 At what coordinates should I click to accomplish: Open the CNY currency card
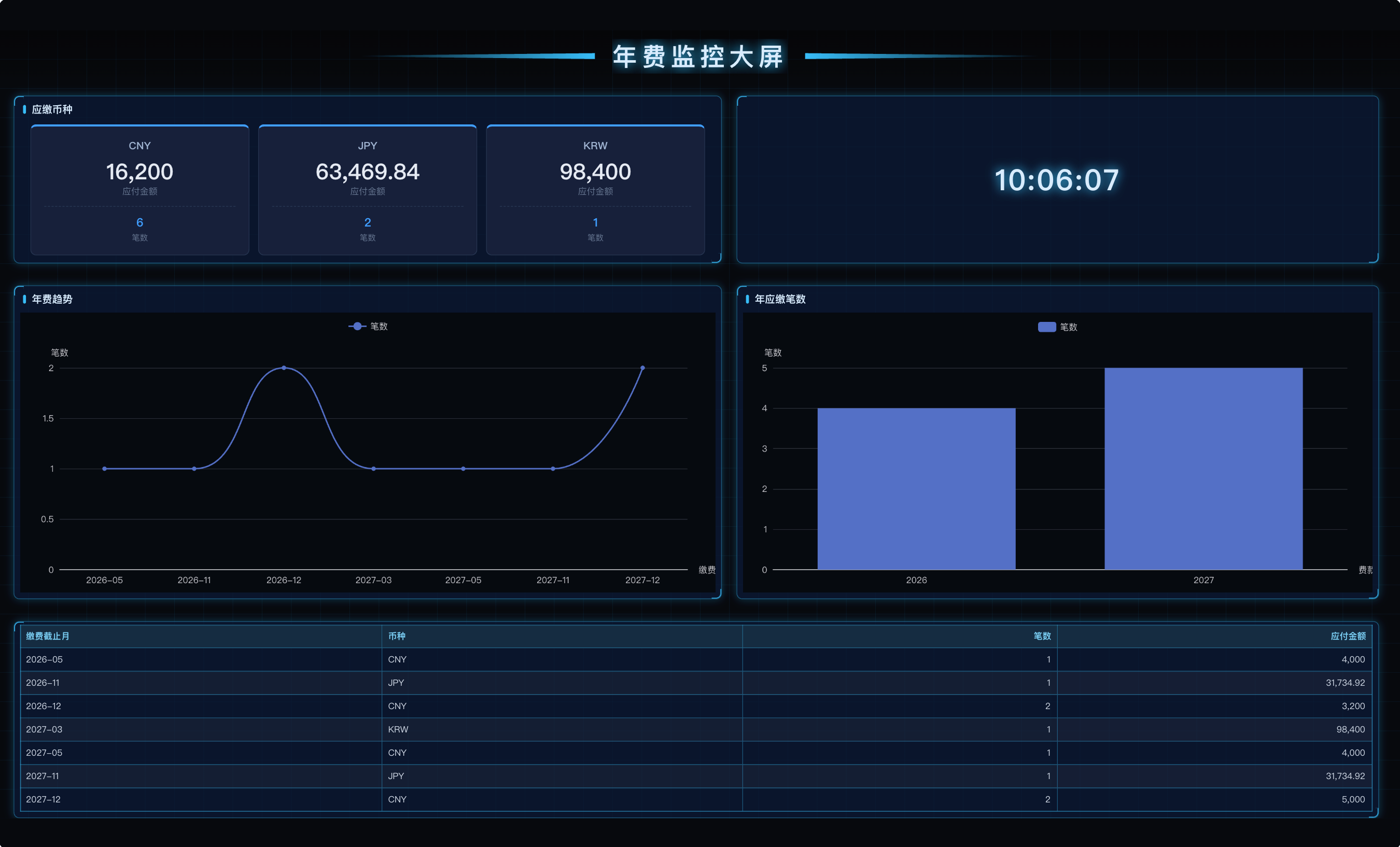pos(140,190)
